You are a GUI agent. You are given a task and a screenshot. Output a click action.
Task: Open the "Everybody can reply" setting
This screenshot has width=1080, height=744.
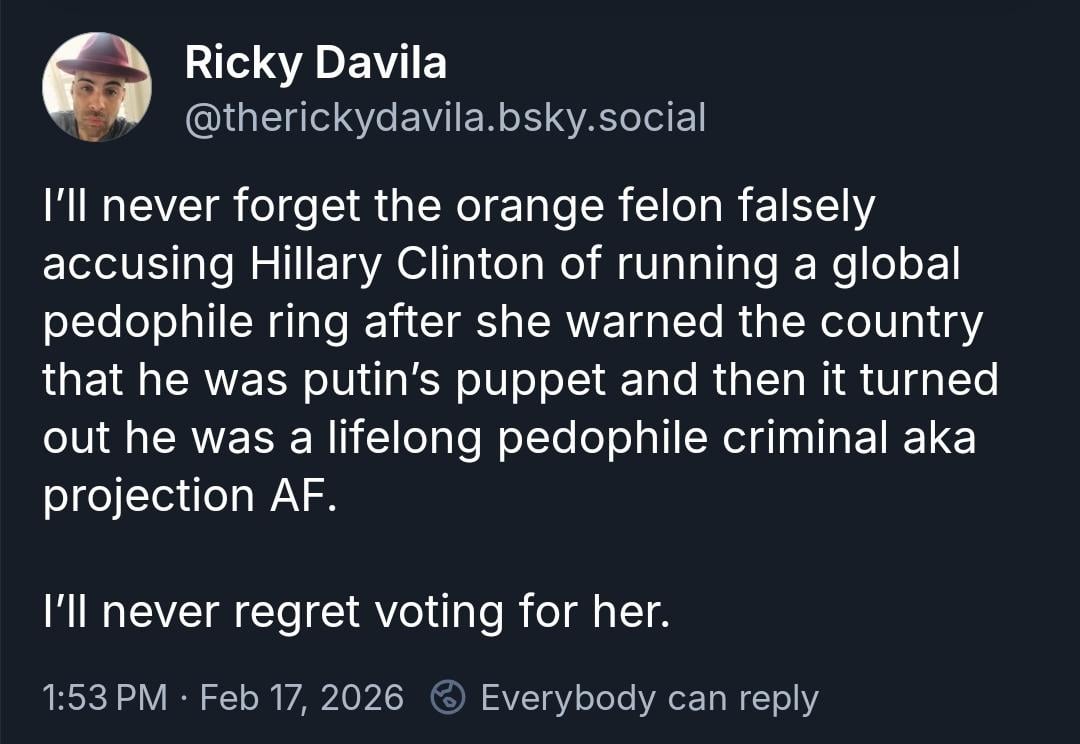(649, 697)
